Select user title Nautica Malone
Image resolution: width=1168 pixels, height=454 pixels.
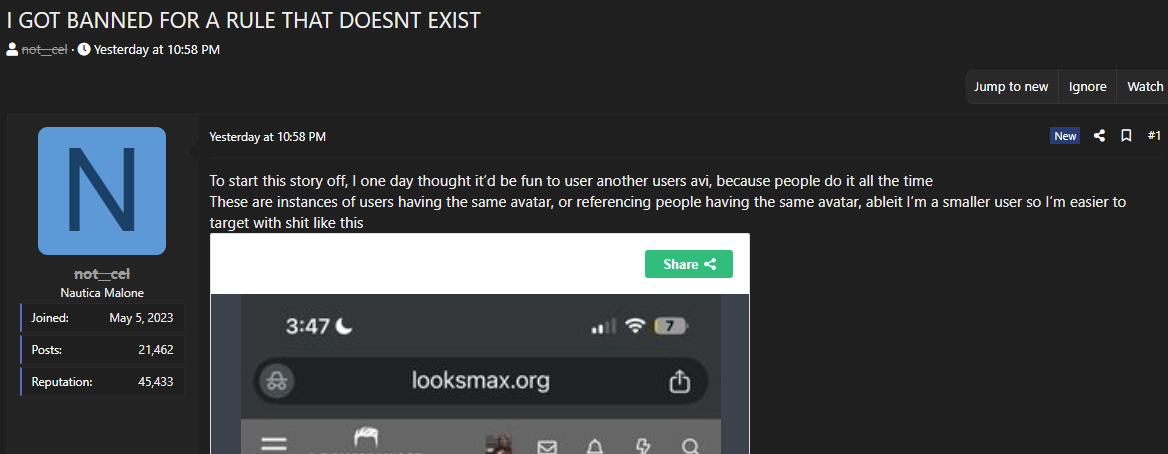[102, 293]
